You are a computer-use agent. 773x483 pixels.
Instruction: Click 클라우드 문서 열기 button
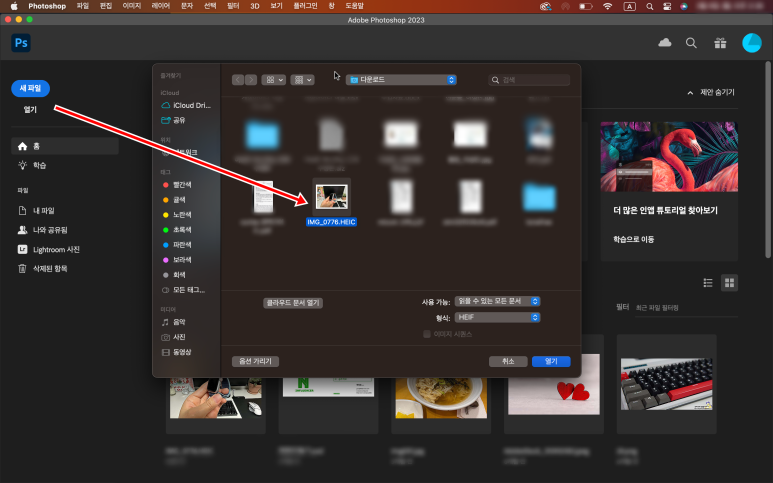pos(293,303)
